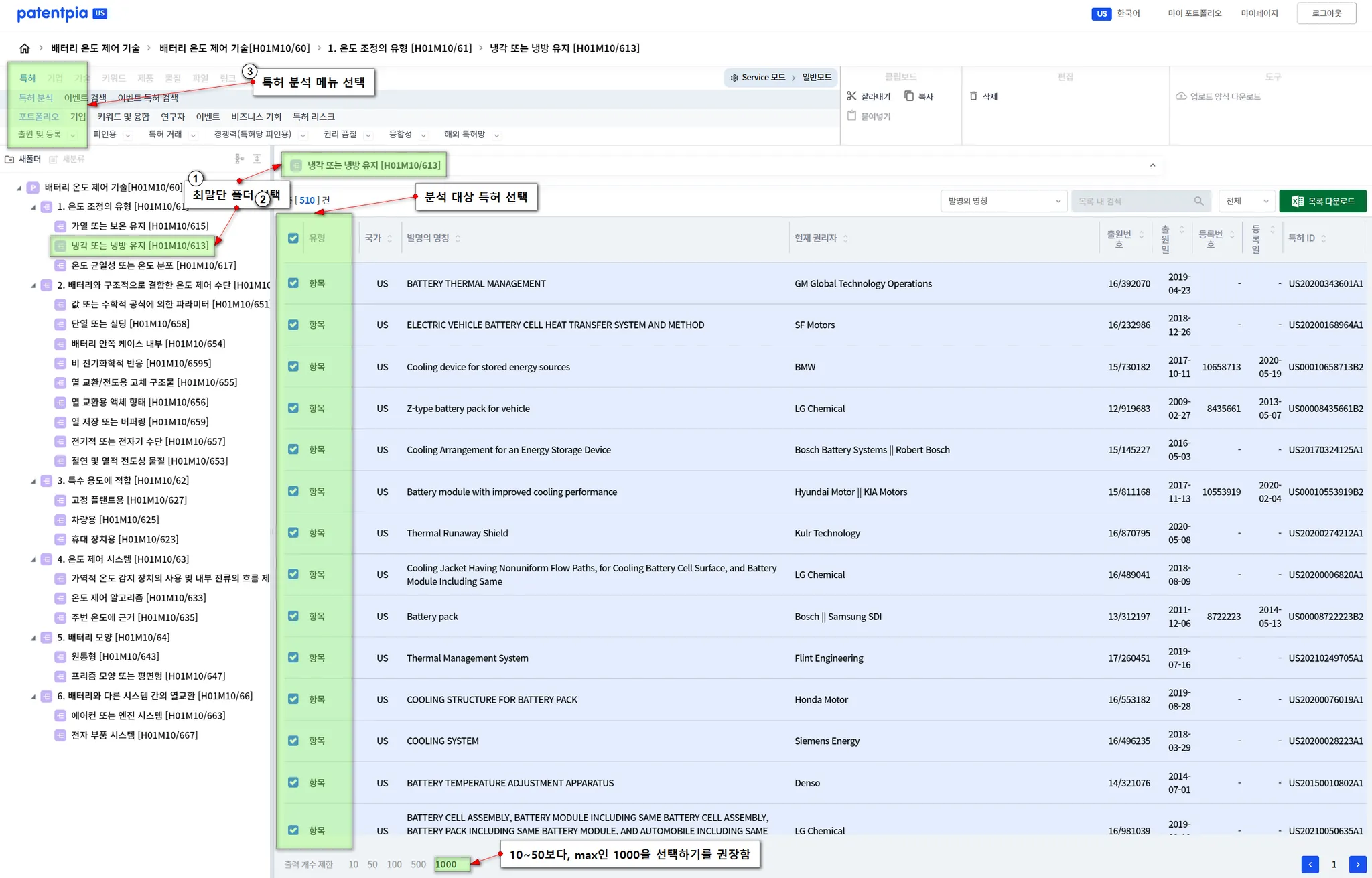Click the delete (삭제) trash icon
This screenshot has height=878, width=1372.
click(x=973, y=96)
